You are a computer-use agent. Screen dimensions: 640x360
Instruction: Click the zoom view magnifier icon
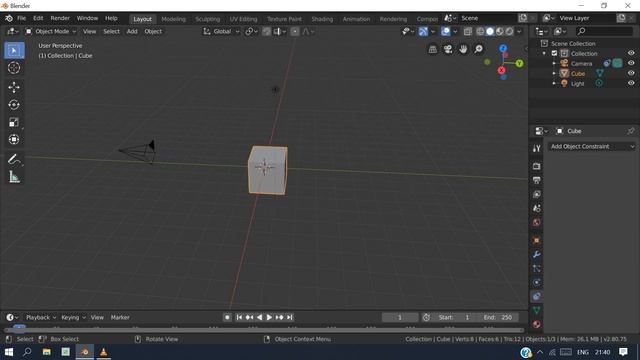478,49
